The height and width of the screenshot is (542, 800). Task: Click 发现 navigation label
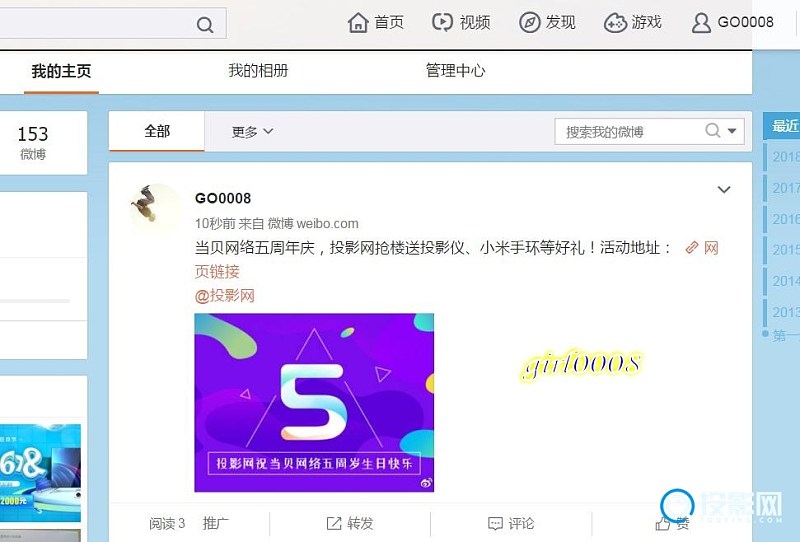[x=560, y=22]
